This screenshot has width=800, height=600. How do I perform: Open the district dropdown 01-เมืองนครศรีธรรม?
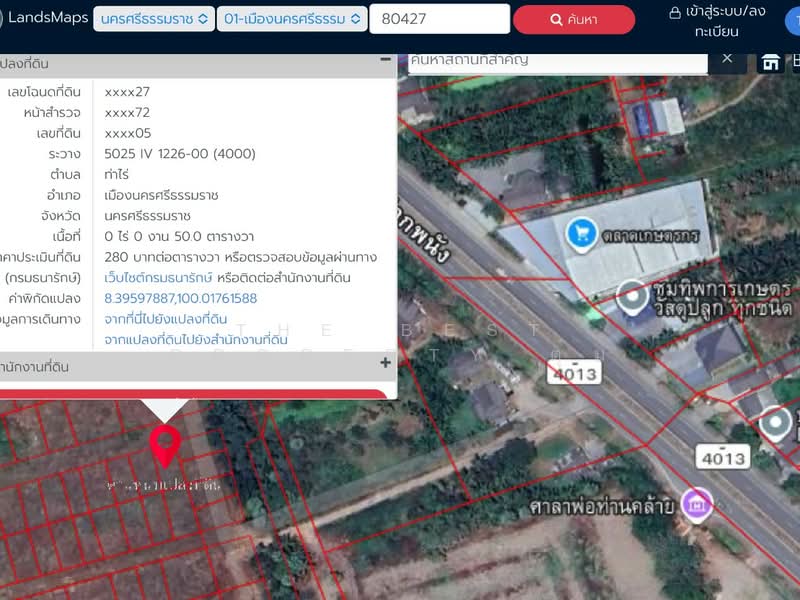(291, 18)
